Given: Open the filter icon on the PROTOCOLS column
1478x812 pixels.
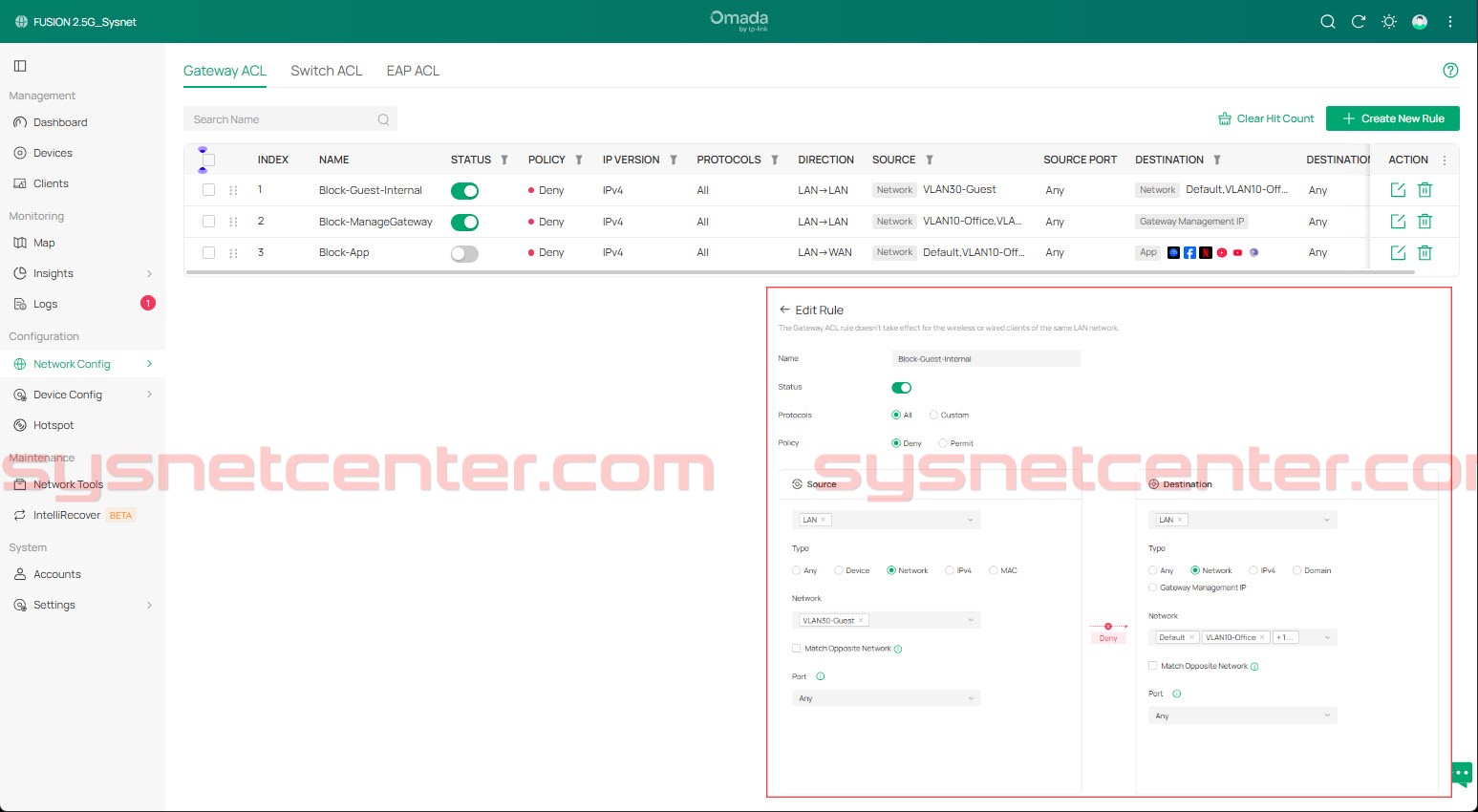Looking at the screenshot, I should 775,160.
